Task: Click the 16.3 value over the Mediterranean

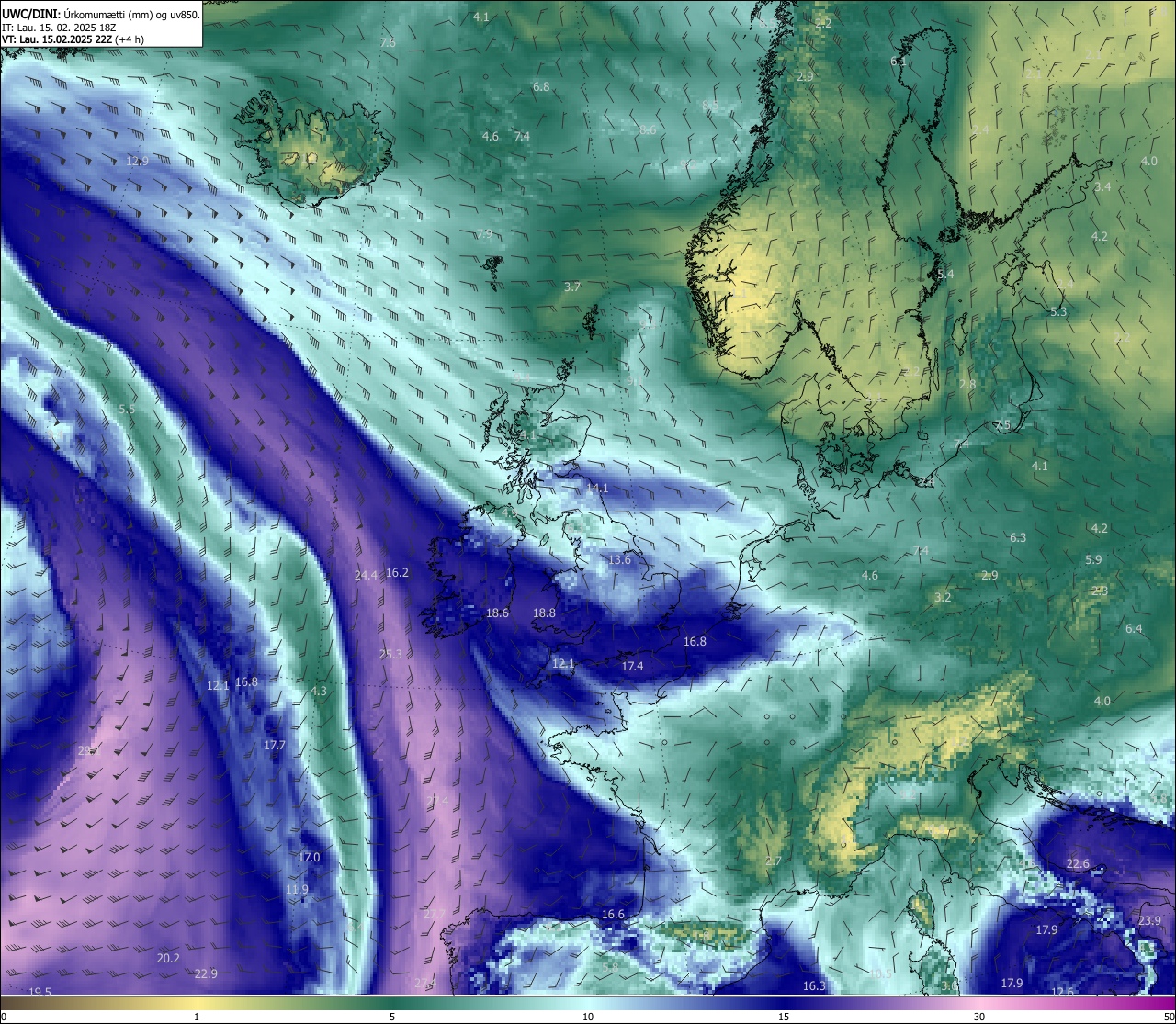Action: (x=814, y=985)
